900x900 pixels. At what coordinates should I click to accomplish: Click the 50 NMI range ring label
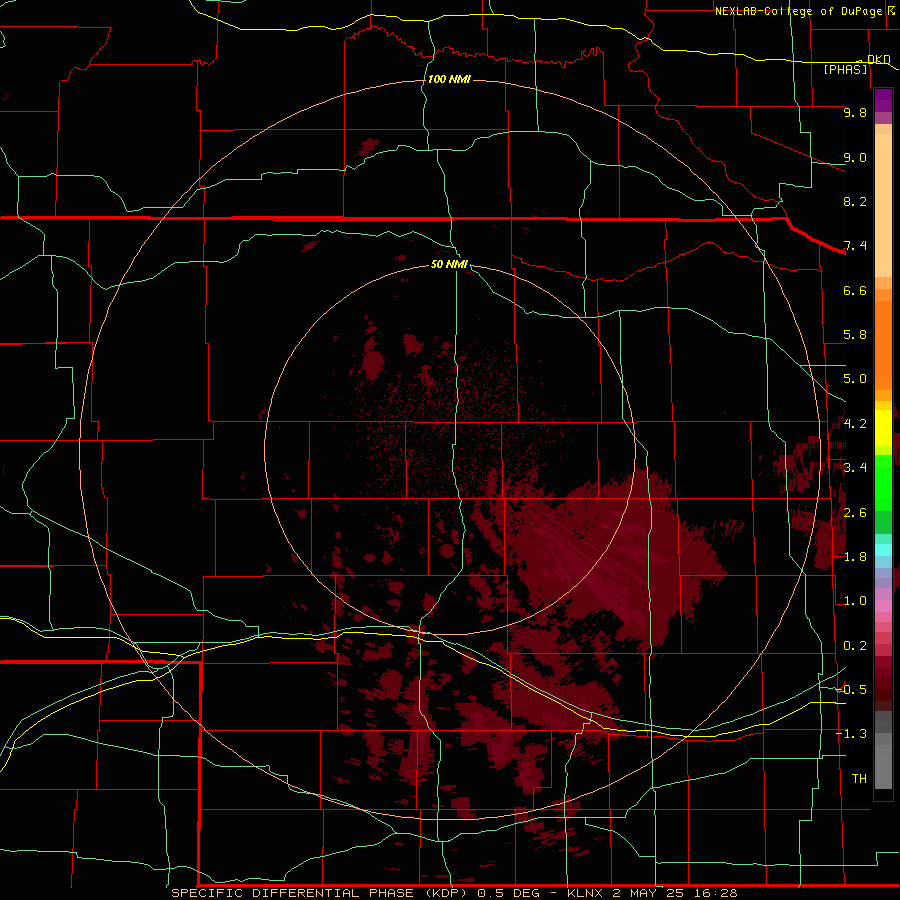click(x=449, y=265)
